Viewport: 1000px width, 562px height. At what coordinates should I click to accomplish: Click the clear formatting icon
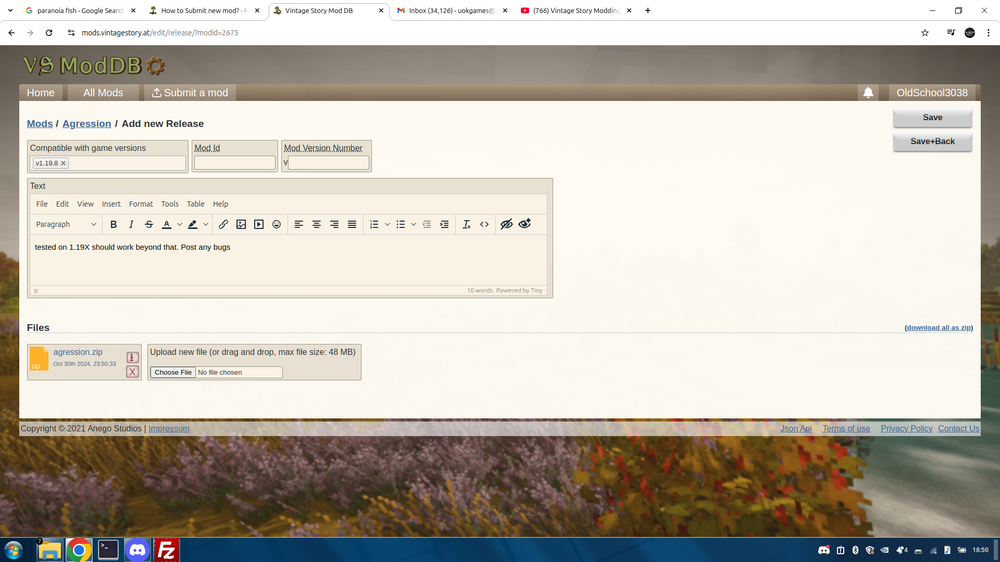466,225
